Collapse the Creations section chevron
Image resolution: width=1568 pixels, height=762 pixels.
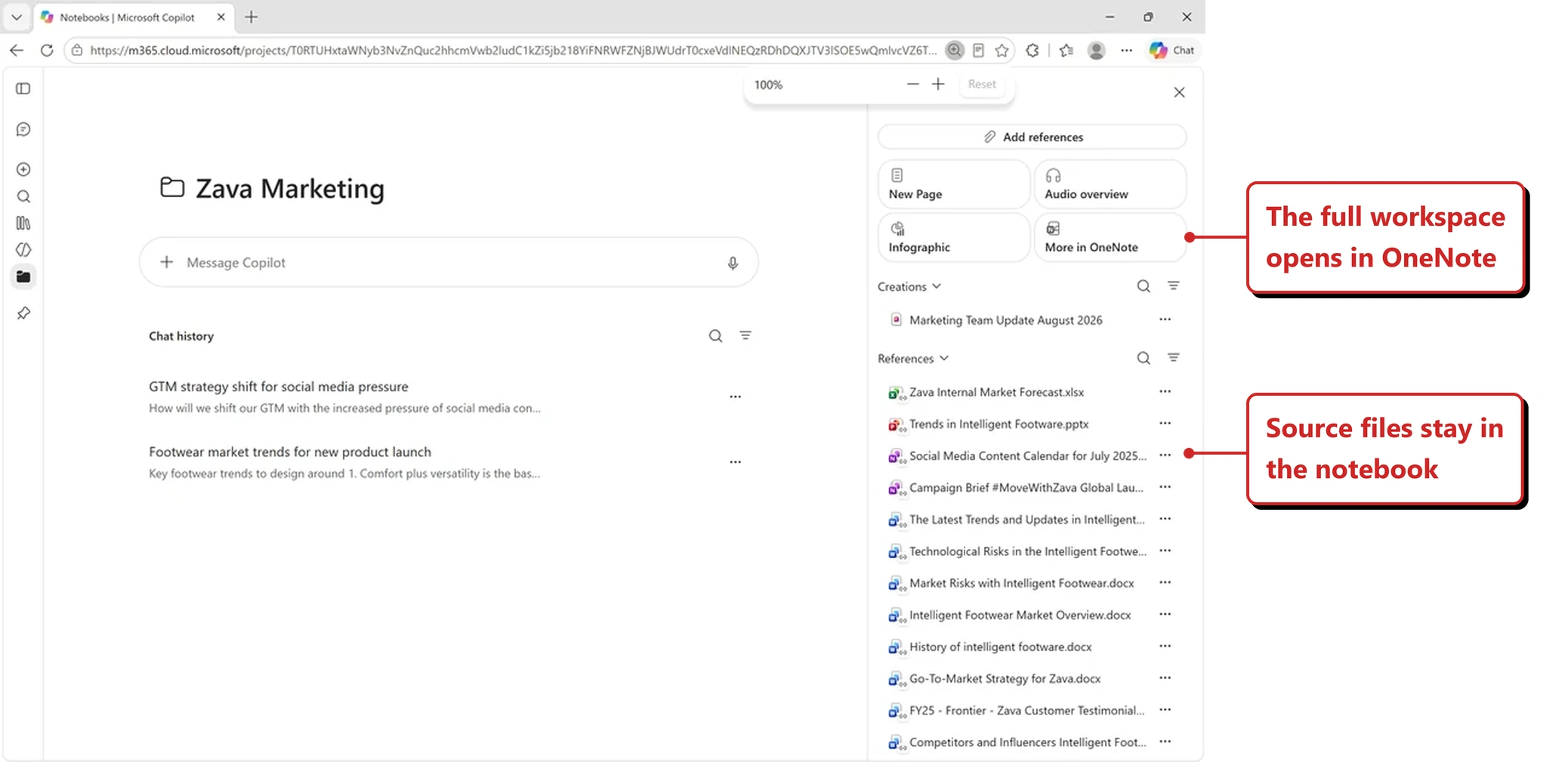937,286
